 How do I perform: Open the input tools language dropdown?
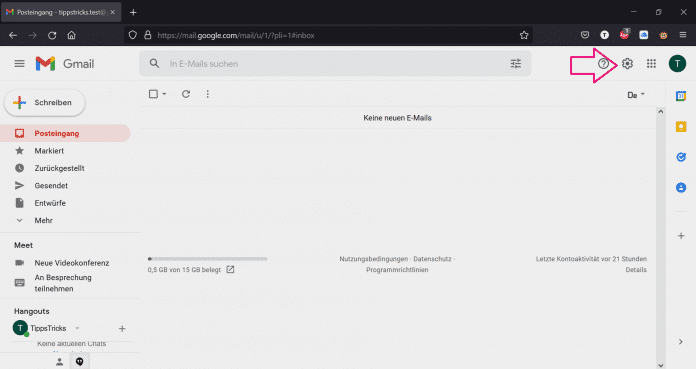pyautogui.click(x=636, y=95)
